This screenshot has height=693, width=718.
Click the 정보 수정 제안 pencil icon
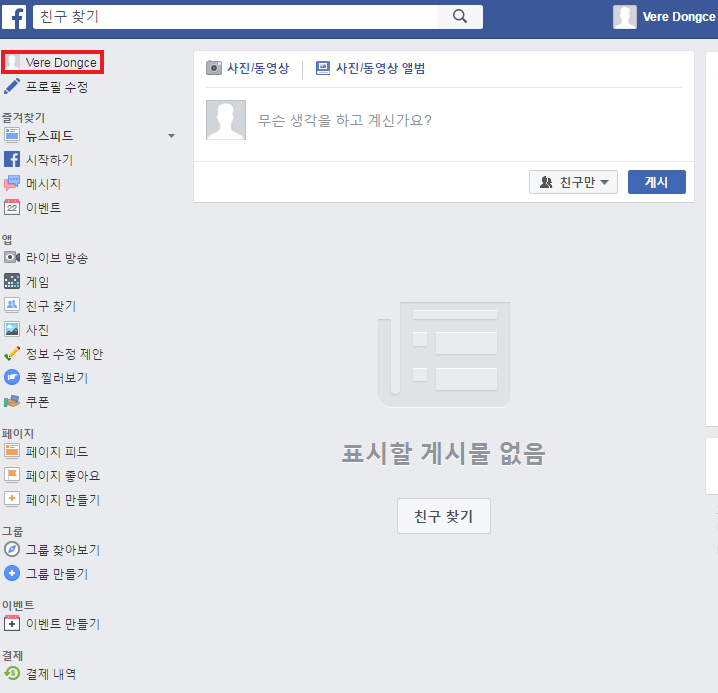12,353
